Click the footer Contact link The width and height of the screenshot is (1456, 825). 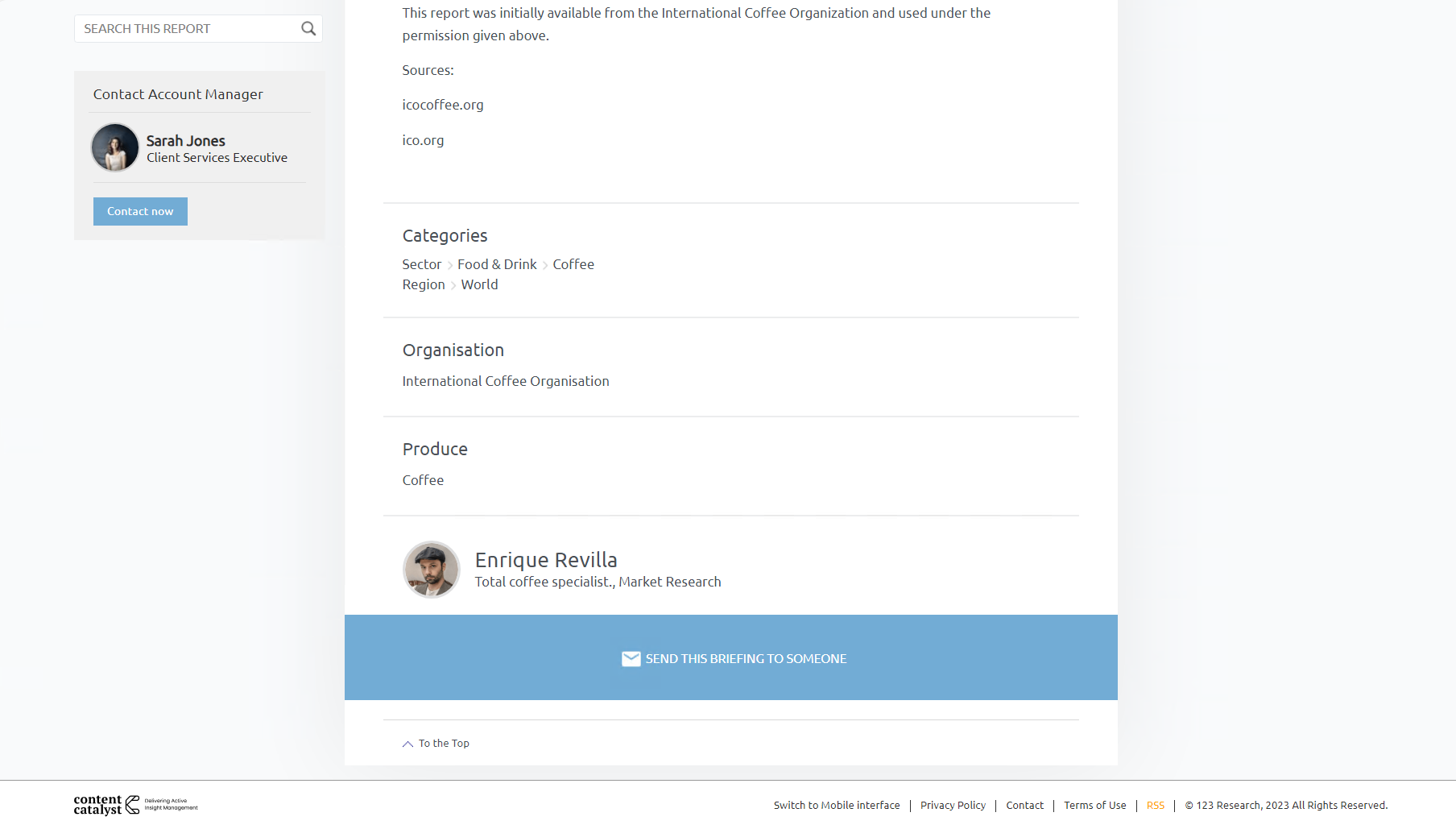pyautogui.click(x=1024, y=805)
